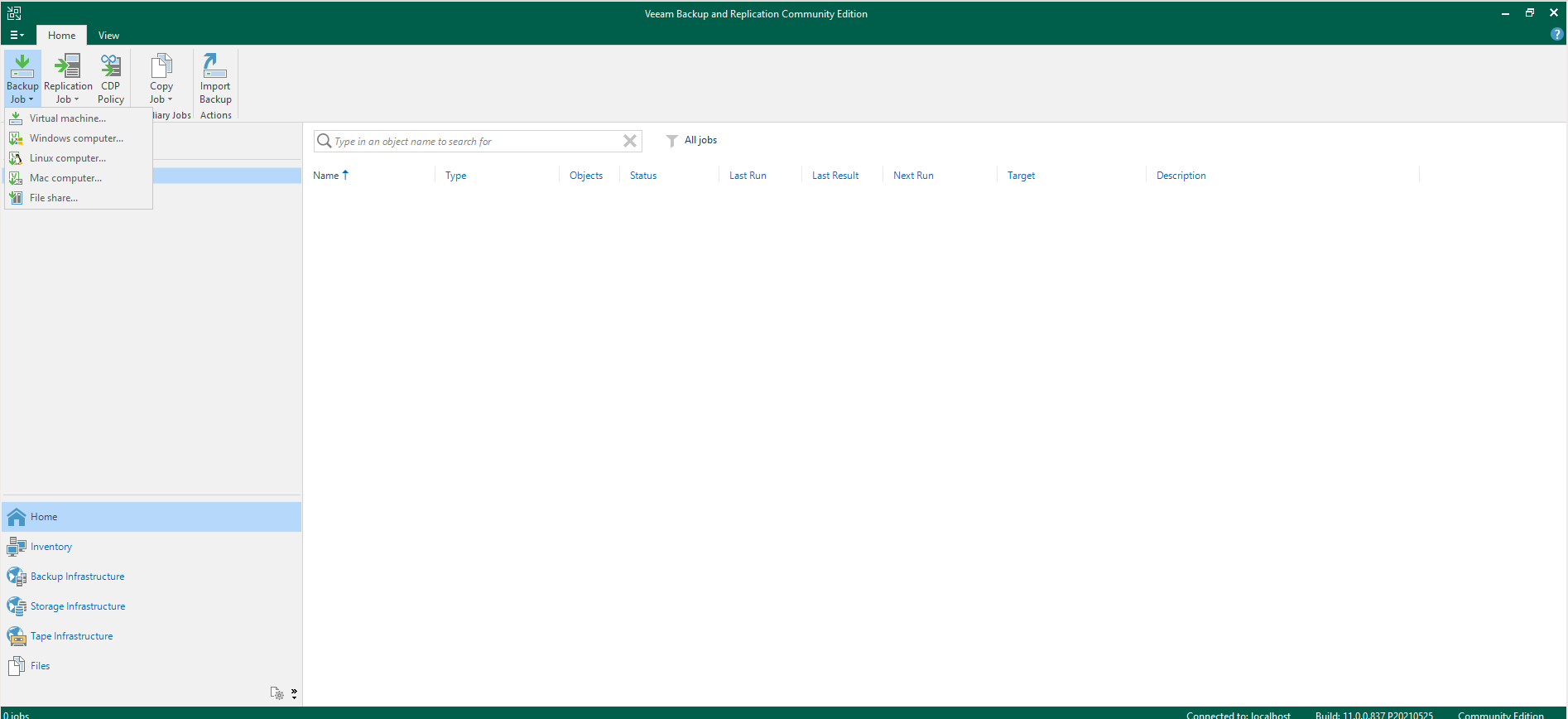Collapse the Backup Job dropdown button
The width and height of the screenshot is (1568, 719).
[22, 80]
